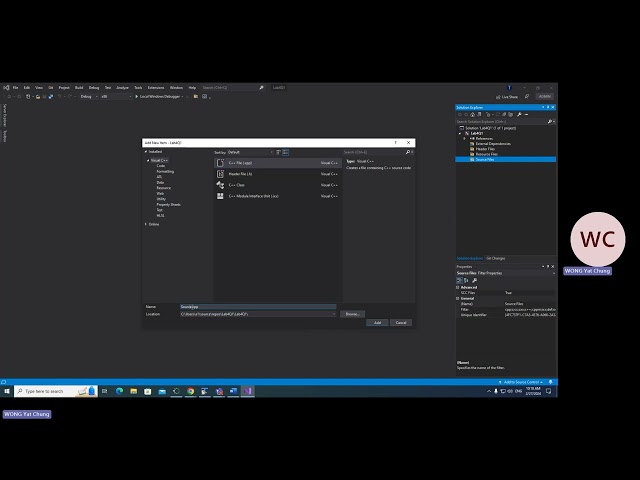Open the x86 platform dropdown
The image size is (640, 480).
tap(116, 96)
